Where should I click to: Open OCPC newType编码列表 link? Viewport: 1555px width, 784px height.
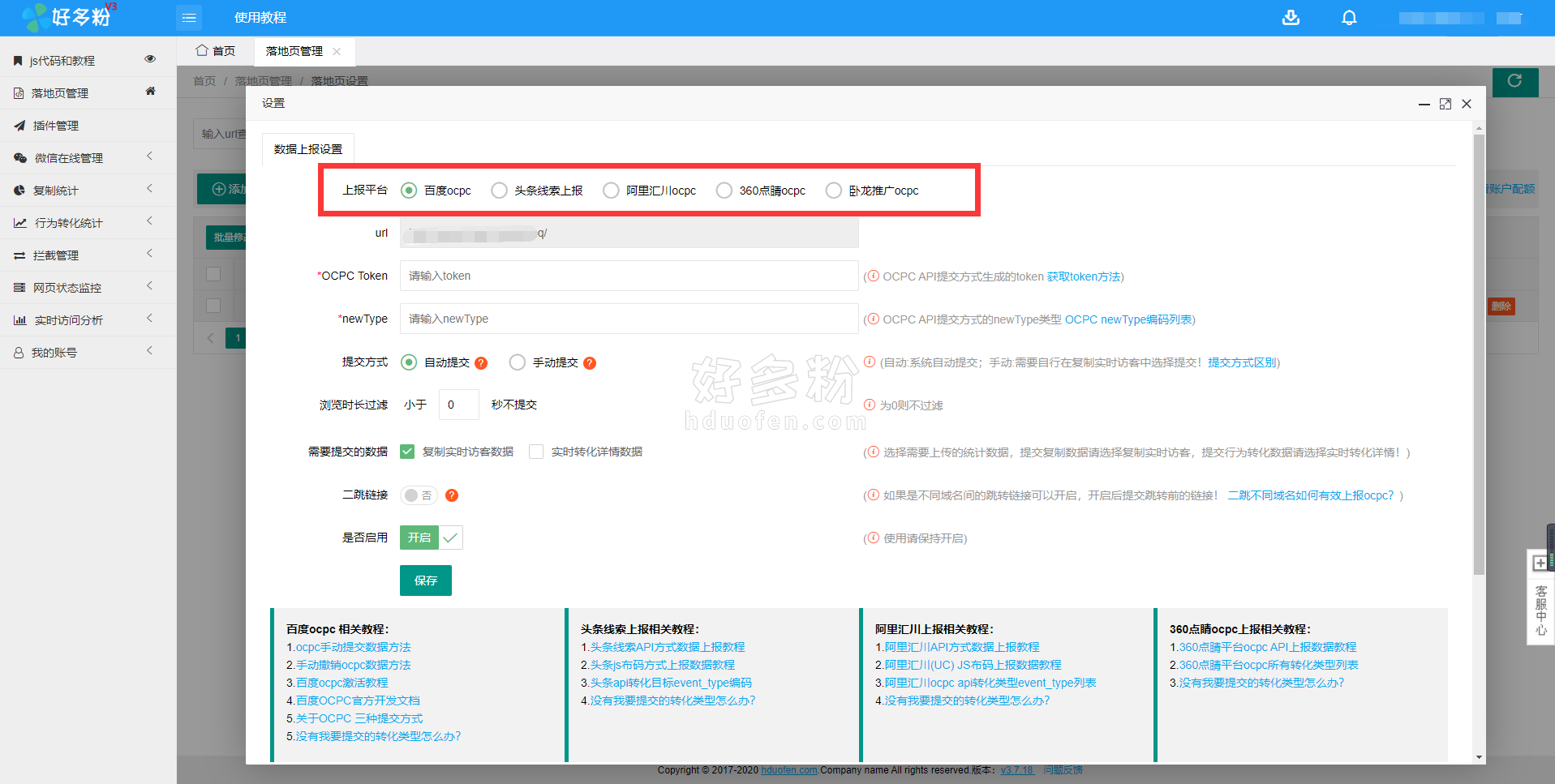(x=1128, y=319)
